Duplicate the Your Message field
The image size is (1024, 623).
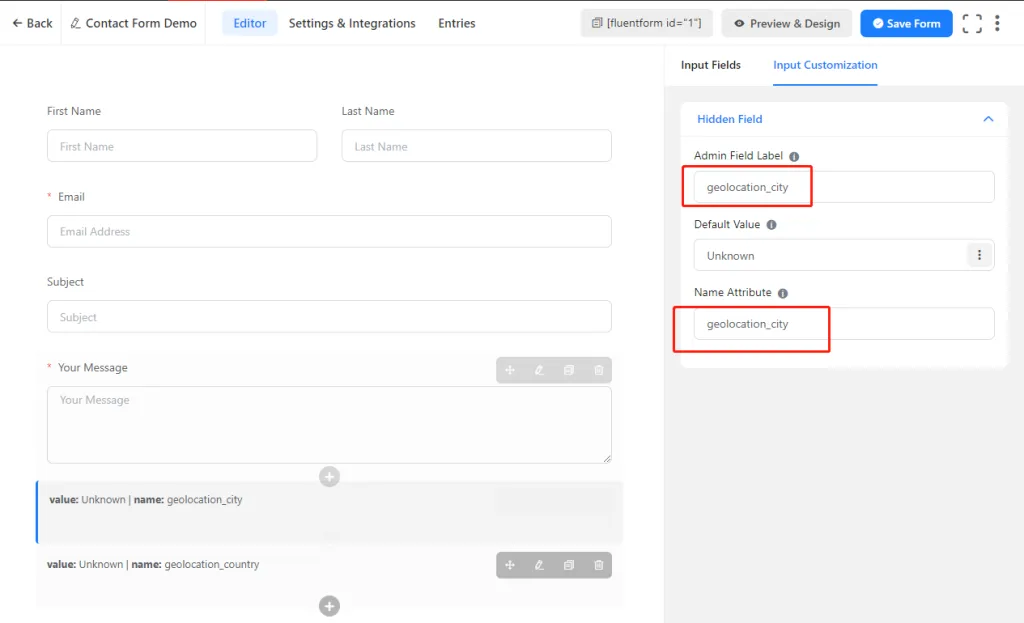pos(569,370)
